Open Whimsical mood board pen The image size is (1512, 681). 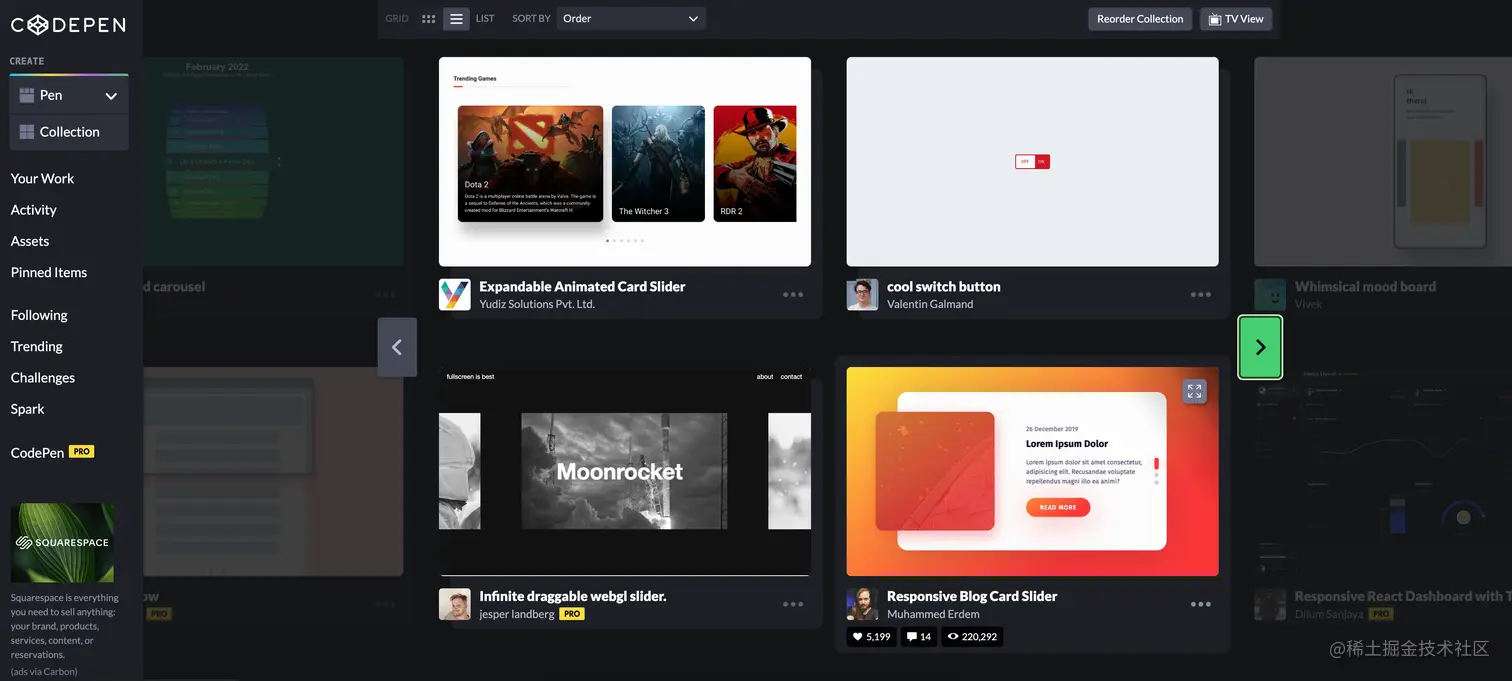point(1383,161)
